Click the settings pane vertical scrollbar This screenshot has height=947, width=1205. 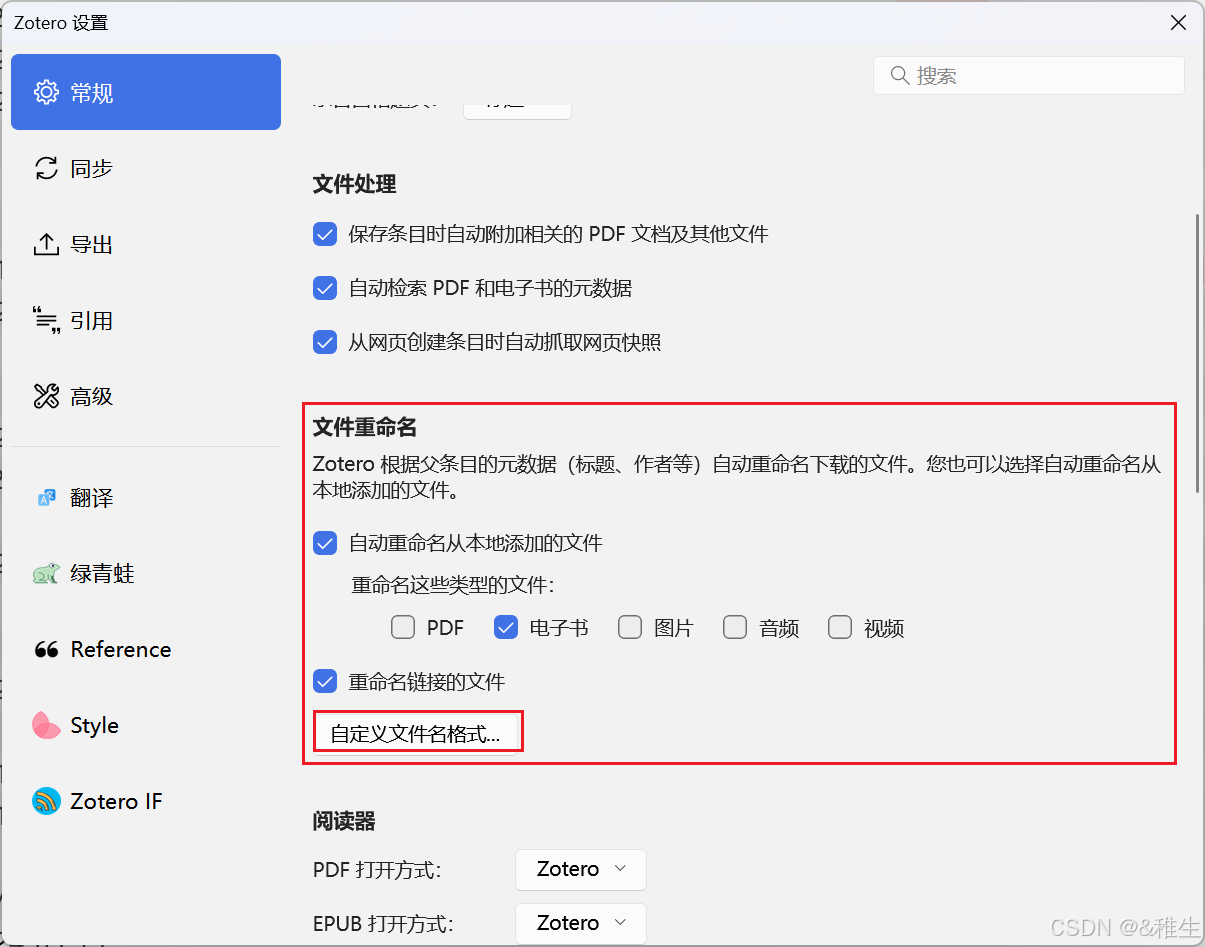pyautogui.click(x=1197, y=352)
